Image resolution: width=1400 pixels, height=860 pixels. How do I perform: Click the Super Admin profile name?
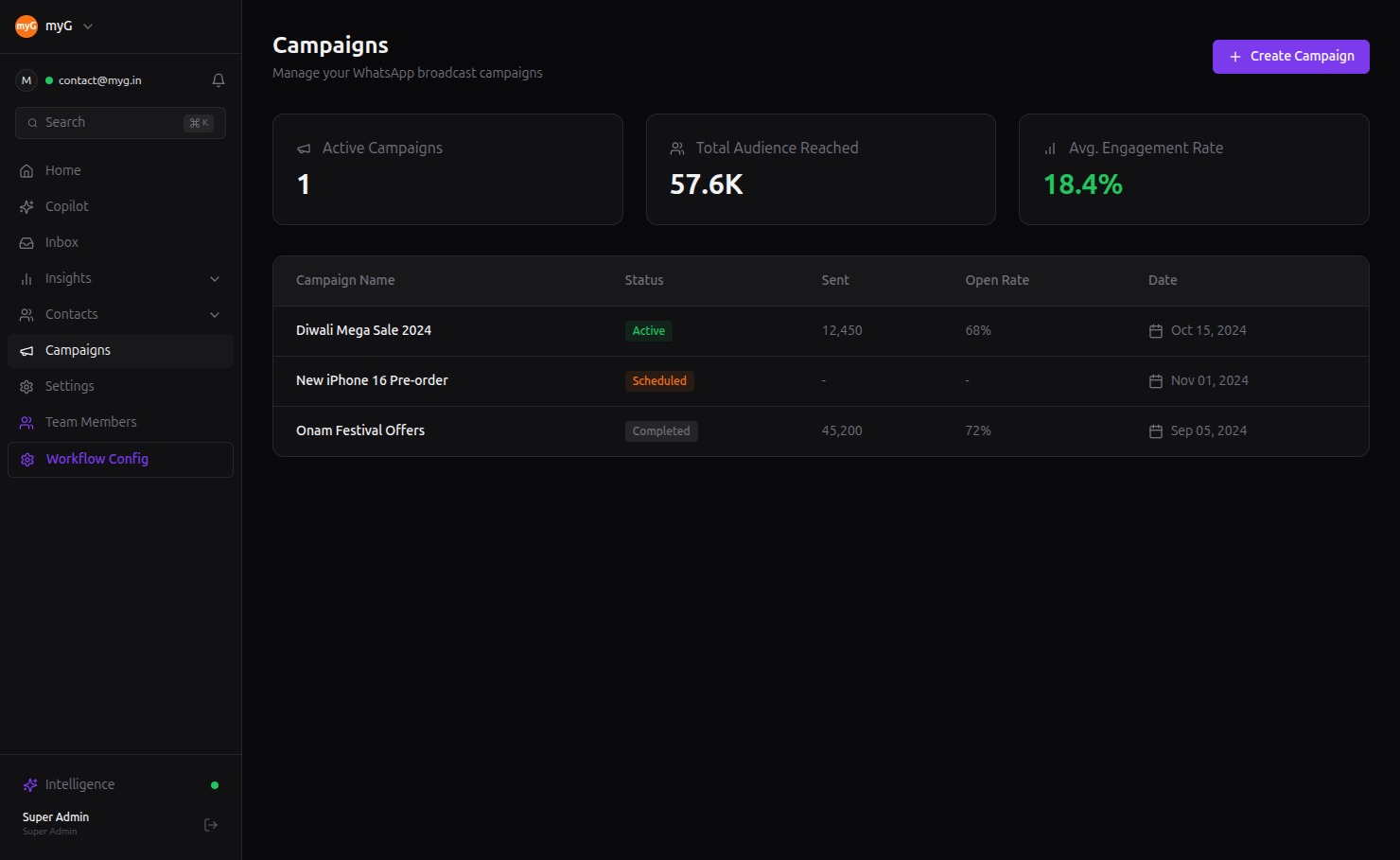point(56,817)
